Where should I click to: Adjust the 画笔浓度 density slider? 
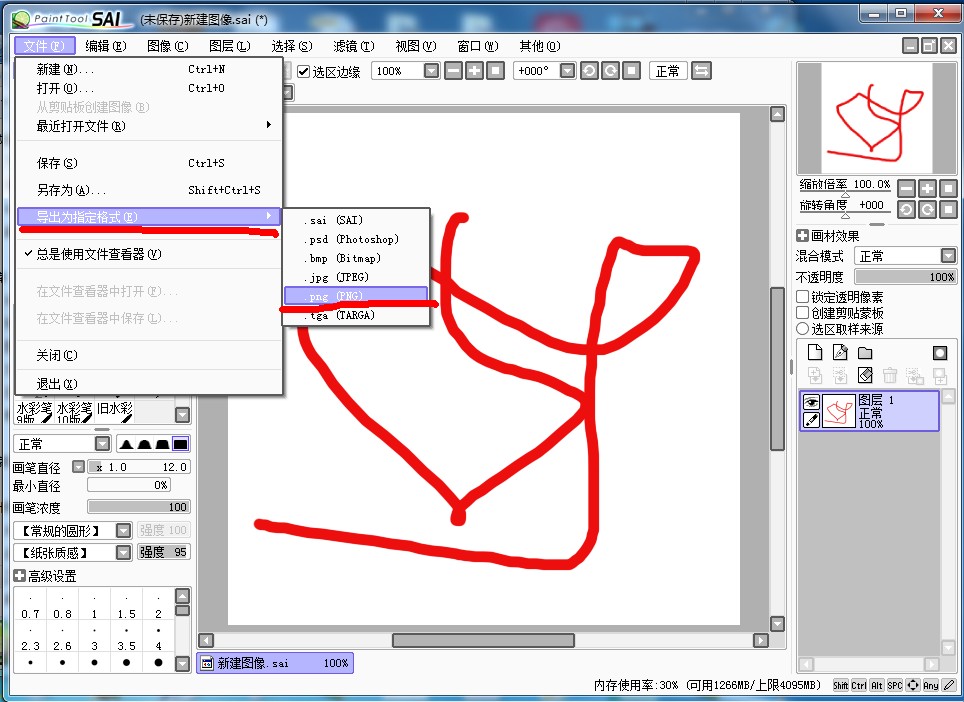(x=139, y=507)
